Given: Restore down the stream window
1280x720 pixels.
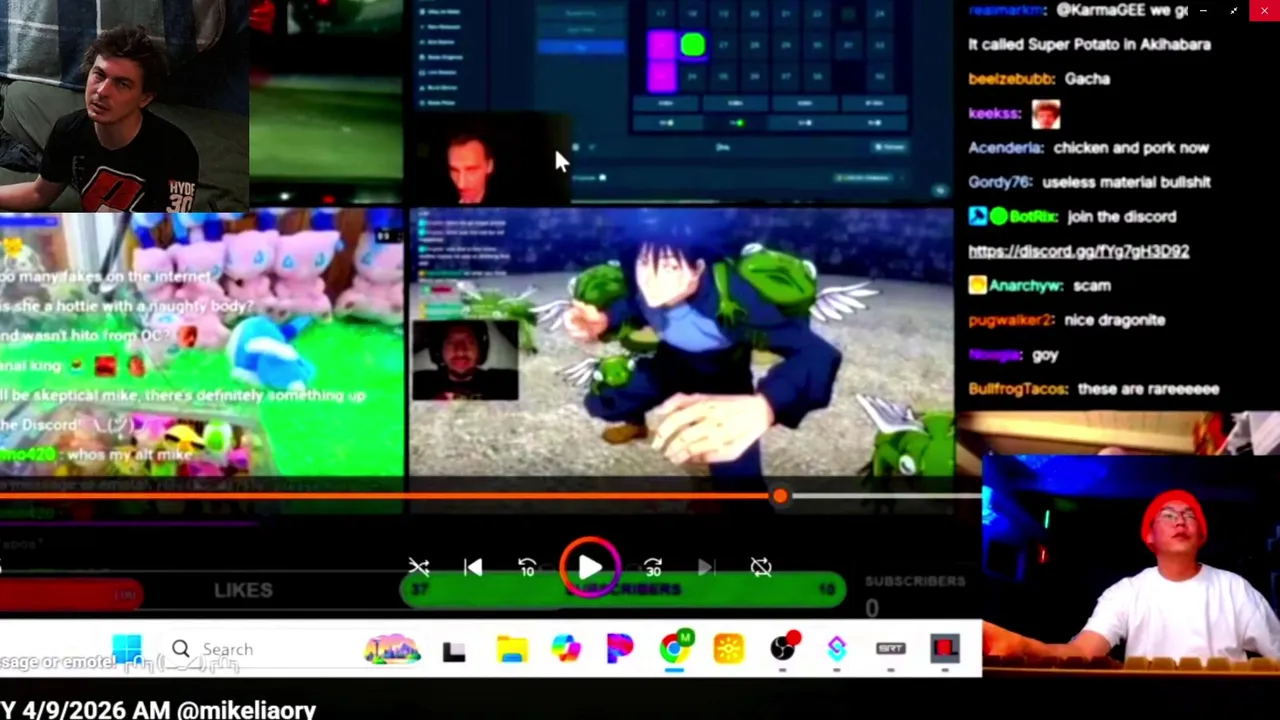Looking at the screenshot, I should tap(1234, 11).
